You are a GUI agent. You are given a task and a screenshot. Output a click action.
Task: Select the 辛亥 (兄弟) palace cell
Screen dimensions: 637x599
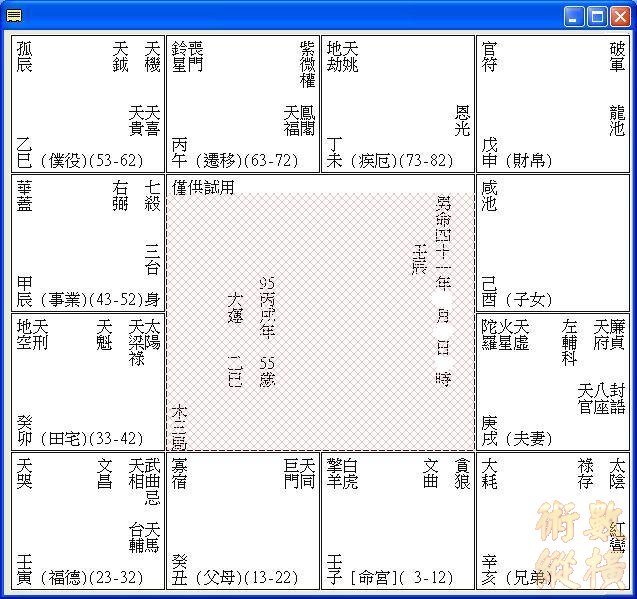click(x=551, y=520)
